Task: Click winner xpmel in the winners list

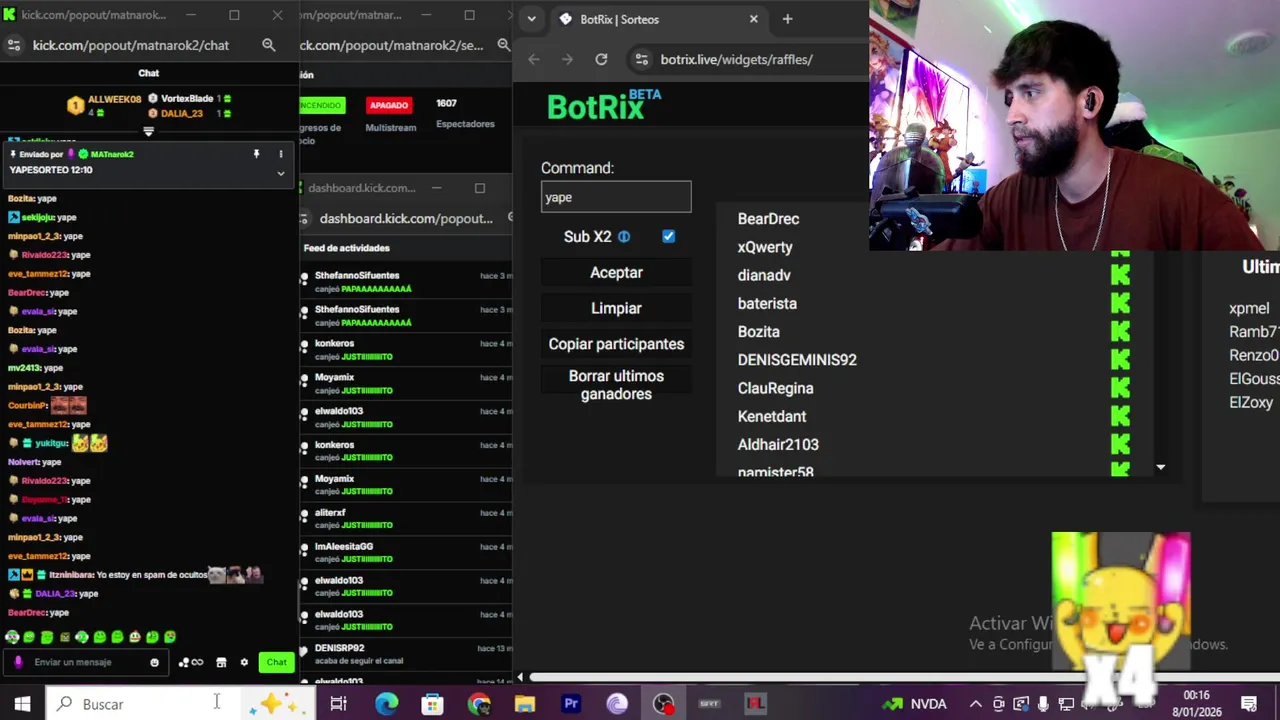Action: 1249,308
